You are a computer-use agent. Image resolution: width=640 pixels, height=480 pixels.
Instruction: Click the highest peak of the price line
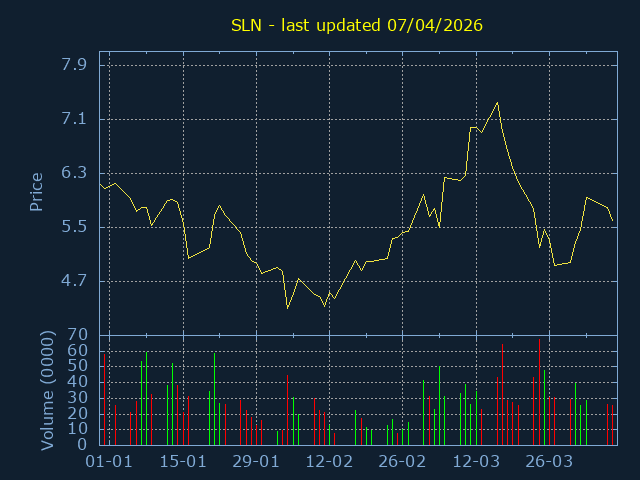497,103
